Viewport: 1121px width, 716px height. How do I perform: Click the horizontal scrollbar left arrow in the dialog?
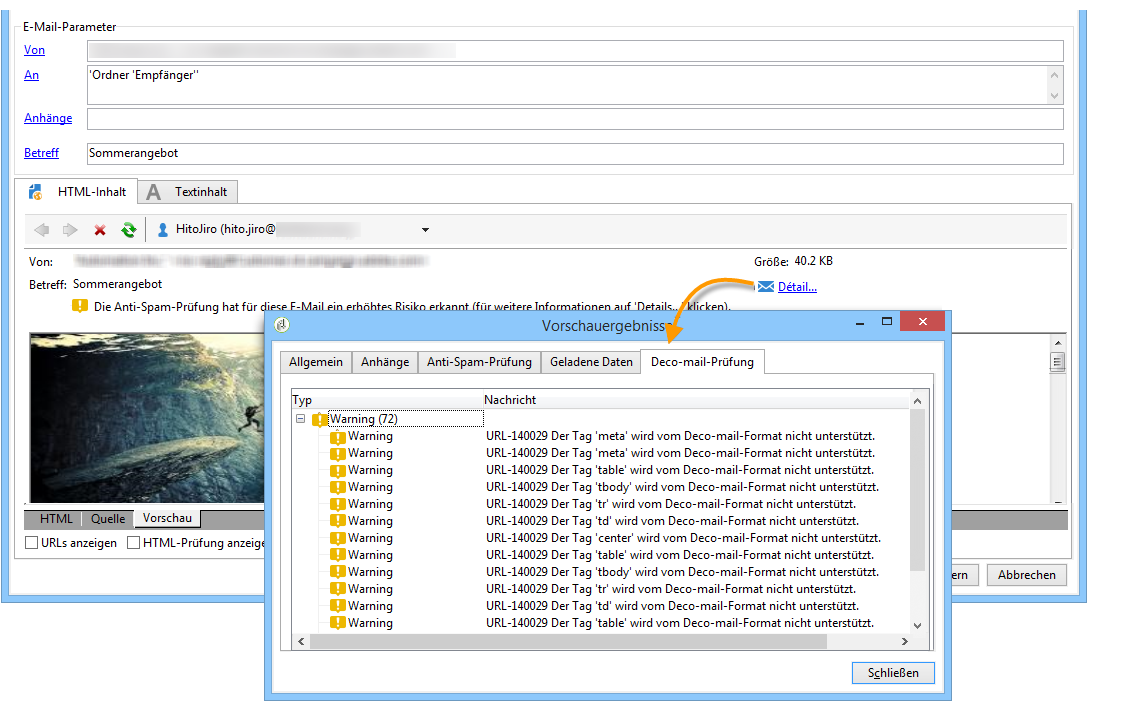pyautogui.click(x=302, y=642)
